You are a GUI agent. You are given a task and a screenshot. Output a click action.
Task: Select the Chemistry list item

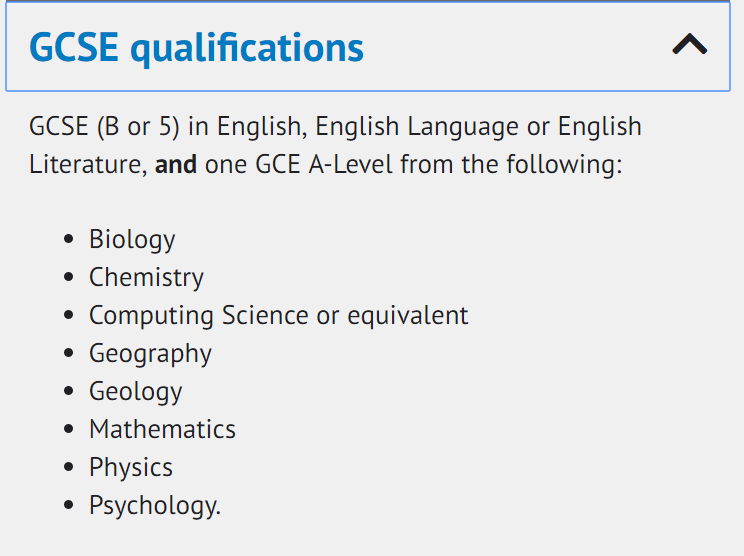[146, 278]
